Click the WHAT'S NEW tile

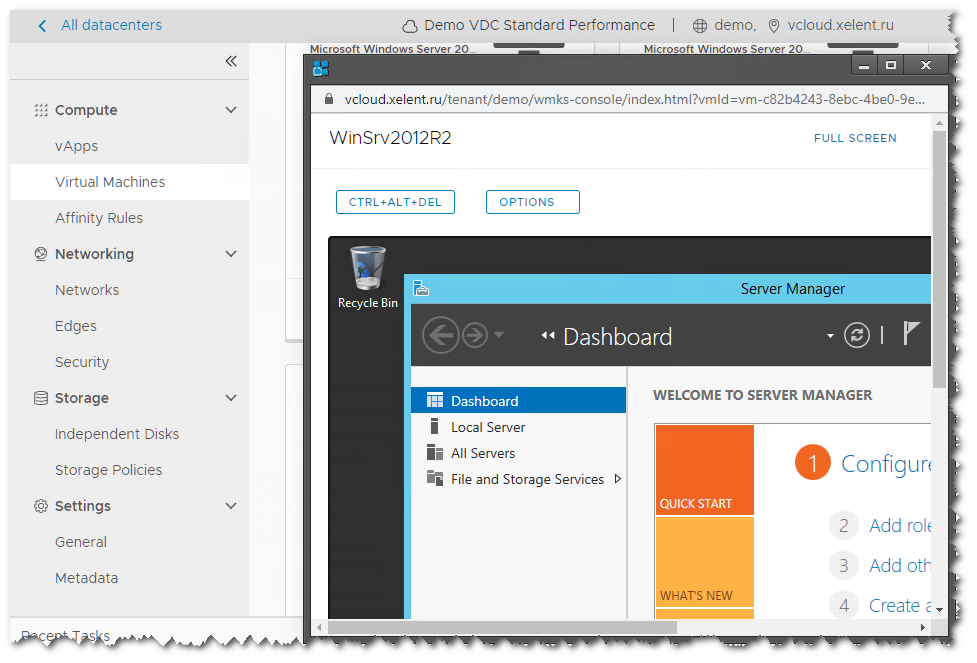[705, 562]
